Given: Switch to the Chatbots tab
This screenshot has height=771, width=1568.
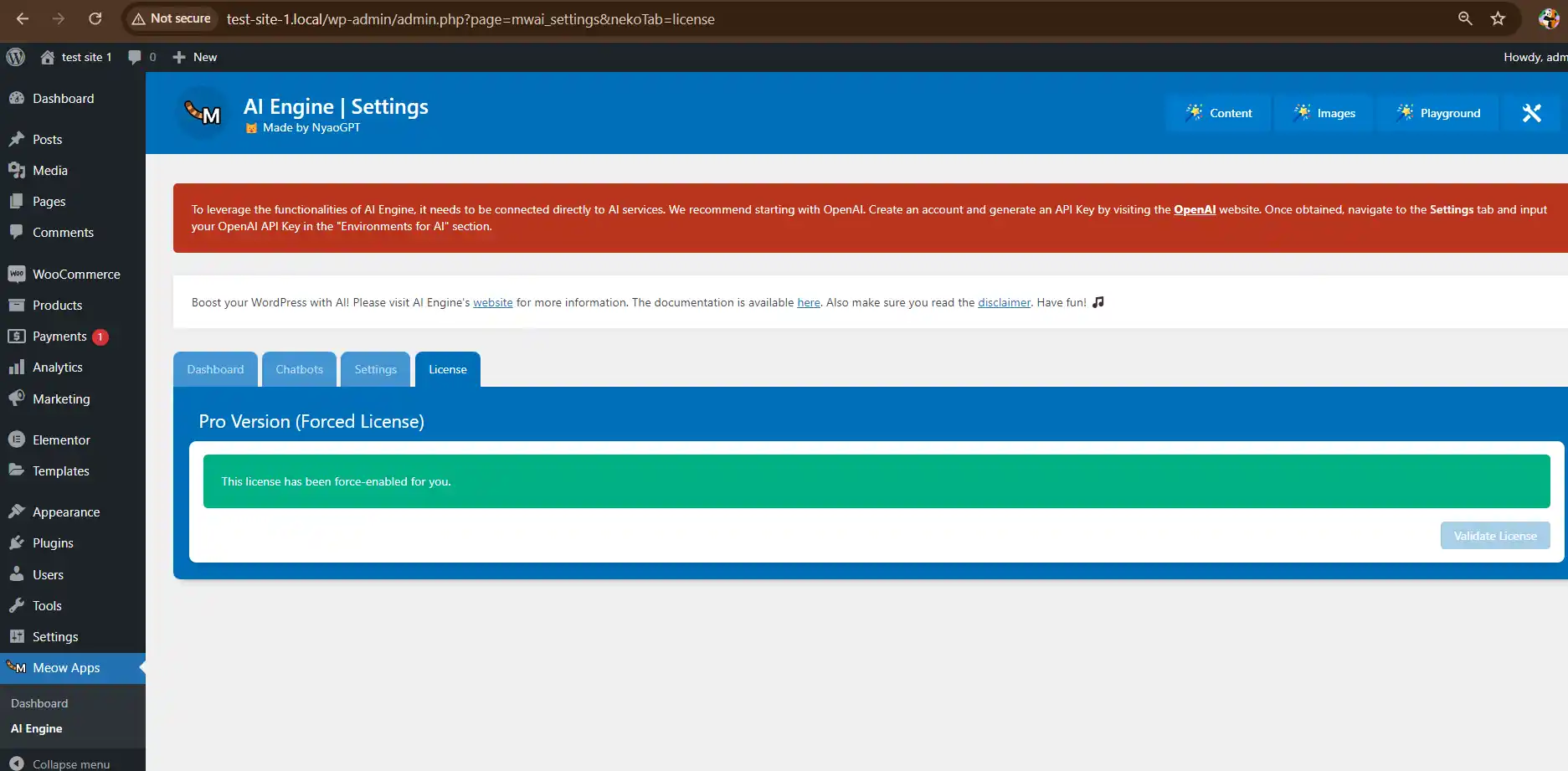Looking at the screenshot, I should [299, 368].
